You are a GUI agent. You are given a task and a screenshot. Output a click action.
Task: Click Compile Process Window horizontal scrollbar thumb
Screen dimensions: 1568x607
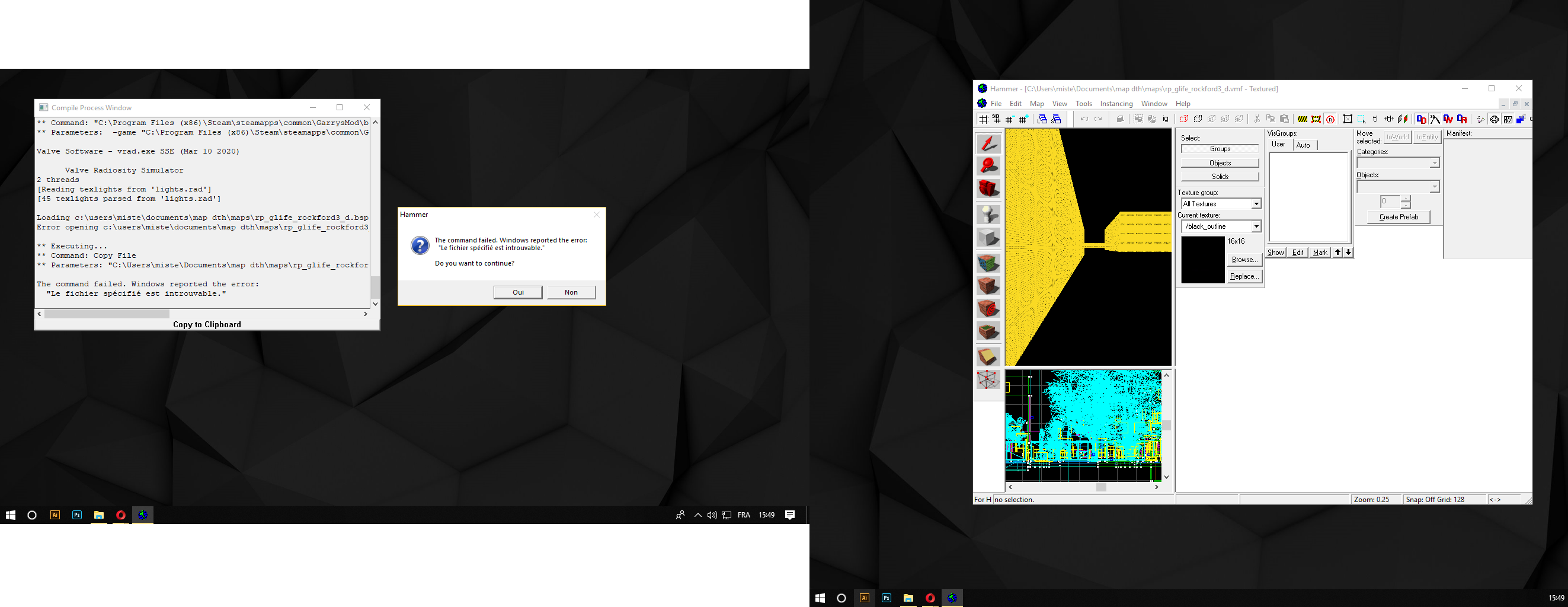coord(107,314)
